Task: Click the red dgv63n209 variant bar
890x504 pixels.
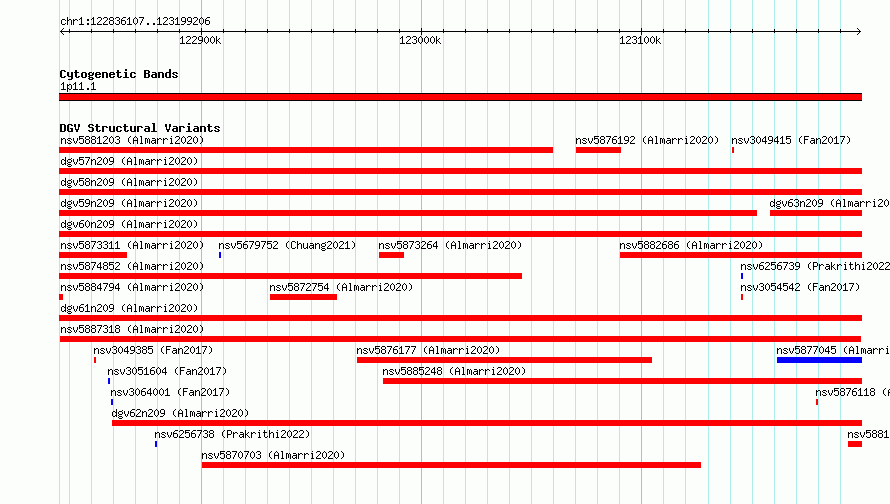Action: point(816,213)
